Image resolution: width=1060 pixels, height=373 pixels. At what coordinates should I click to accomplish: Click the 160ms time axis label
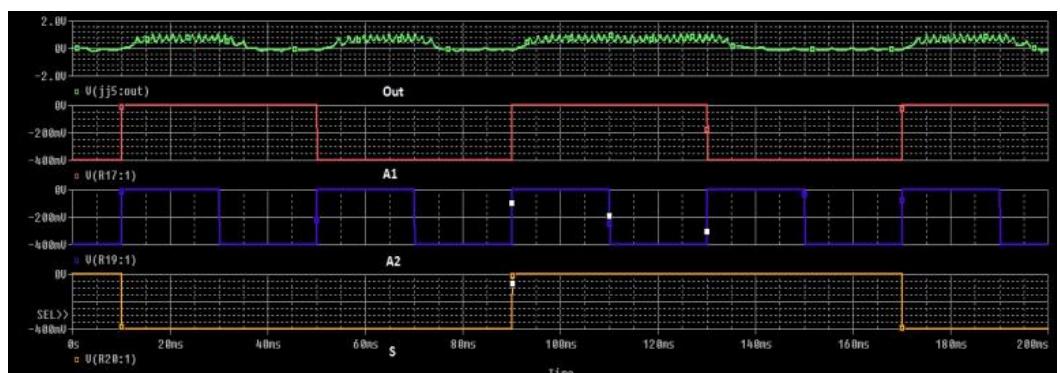853,344
